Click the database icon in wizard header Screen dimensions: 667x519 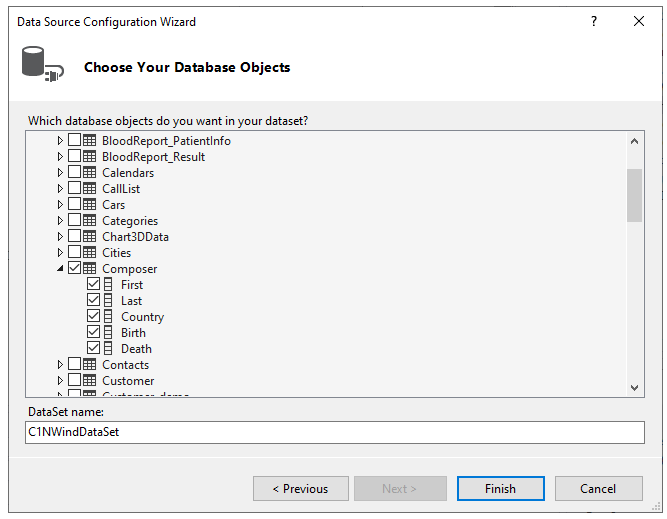point(40,64)
